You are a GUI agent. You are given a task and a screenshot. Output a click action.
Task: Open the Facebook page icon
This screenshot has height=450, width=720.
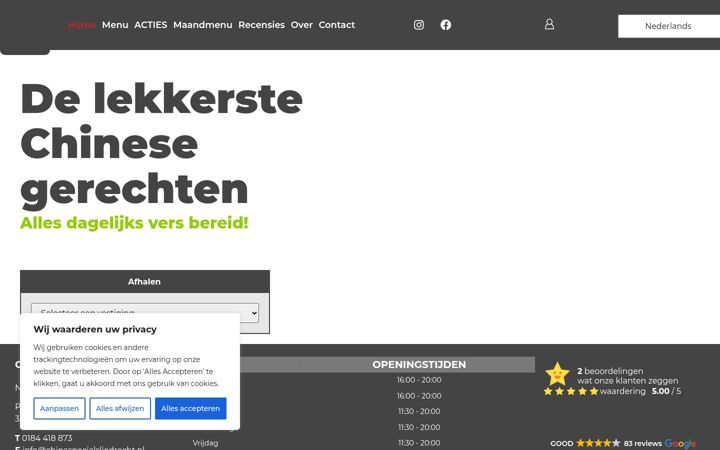point(446,25)
